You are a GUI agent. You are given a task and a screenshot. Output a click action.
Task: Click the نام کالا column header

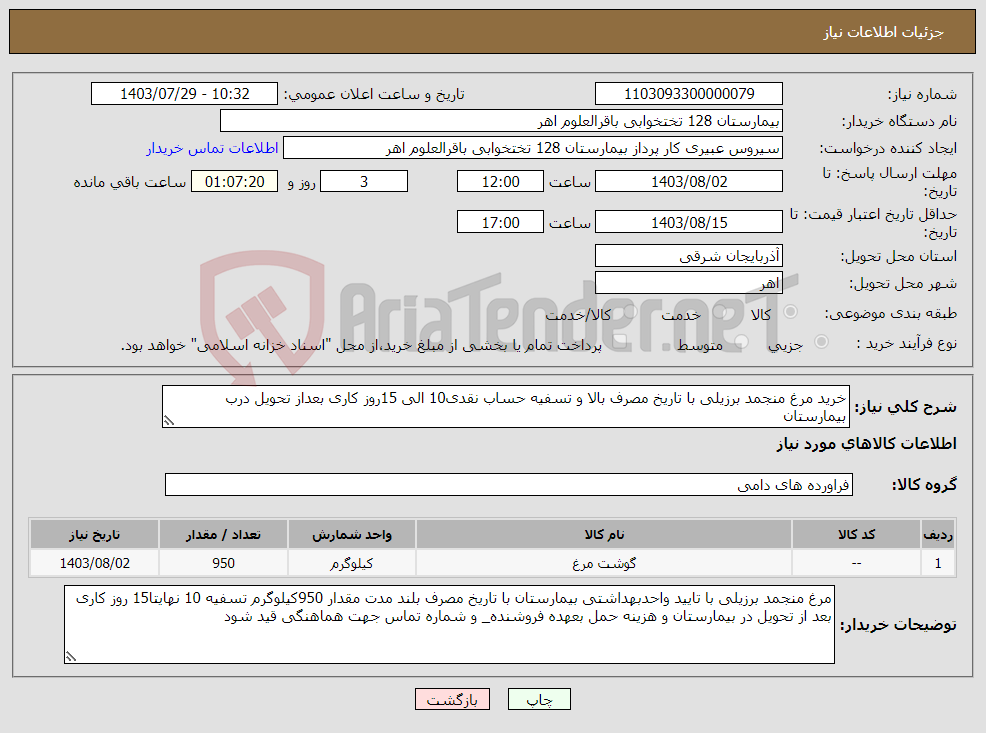(604, 534)
